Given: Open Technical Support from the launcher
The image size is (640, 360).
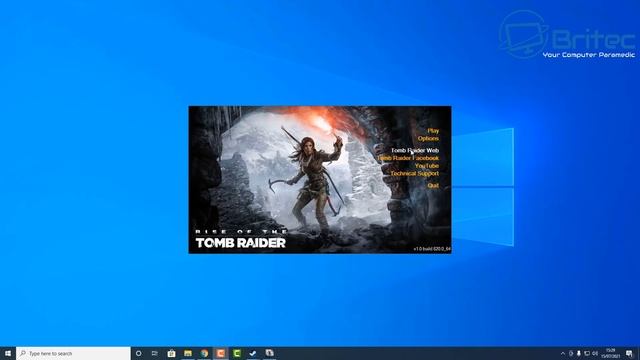Looking at the screenshot, I should (414, 173).
